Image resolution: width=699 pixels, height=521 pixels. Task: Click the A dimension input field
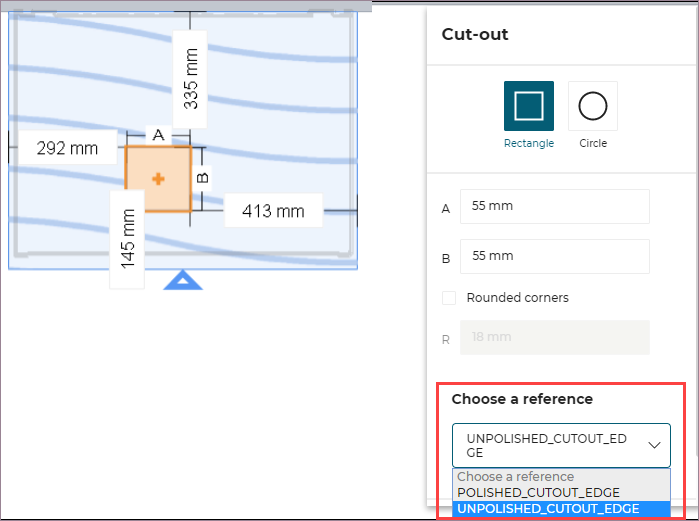(554, 206)
